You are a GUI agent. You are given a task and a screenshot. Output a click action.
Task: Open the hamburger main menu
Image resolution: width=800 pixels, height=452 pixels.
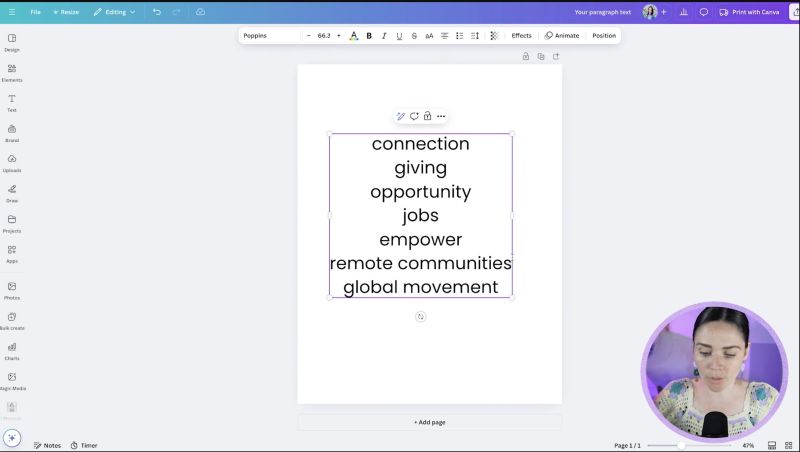pyautogui.click(x=12, y=12)
